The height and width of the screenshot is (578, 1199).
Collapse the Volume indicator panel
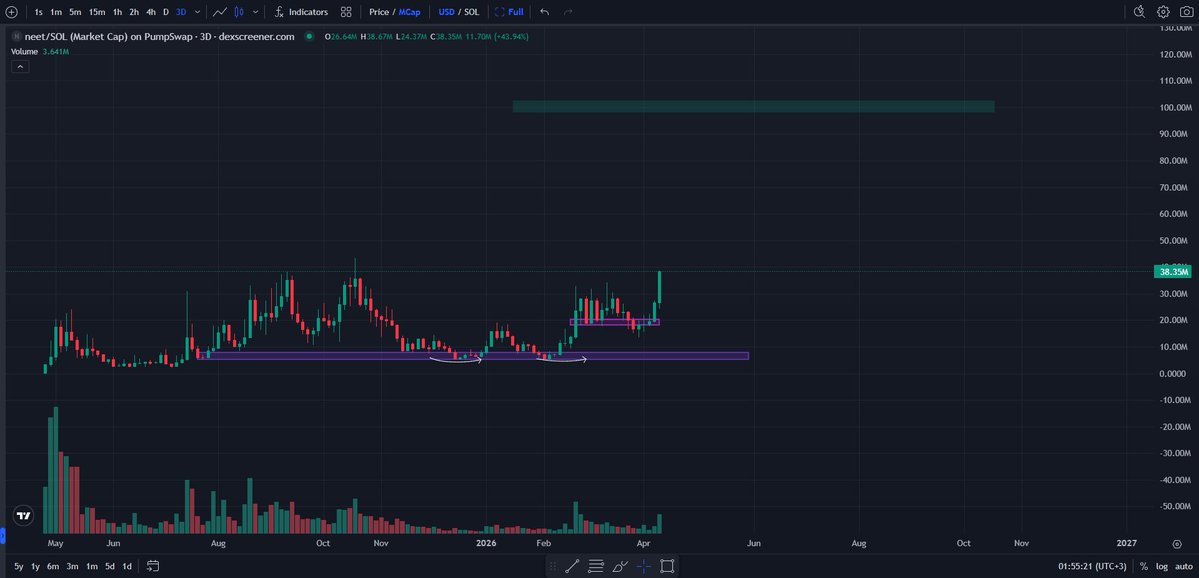(x=19, y=66)
